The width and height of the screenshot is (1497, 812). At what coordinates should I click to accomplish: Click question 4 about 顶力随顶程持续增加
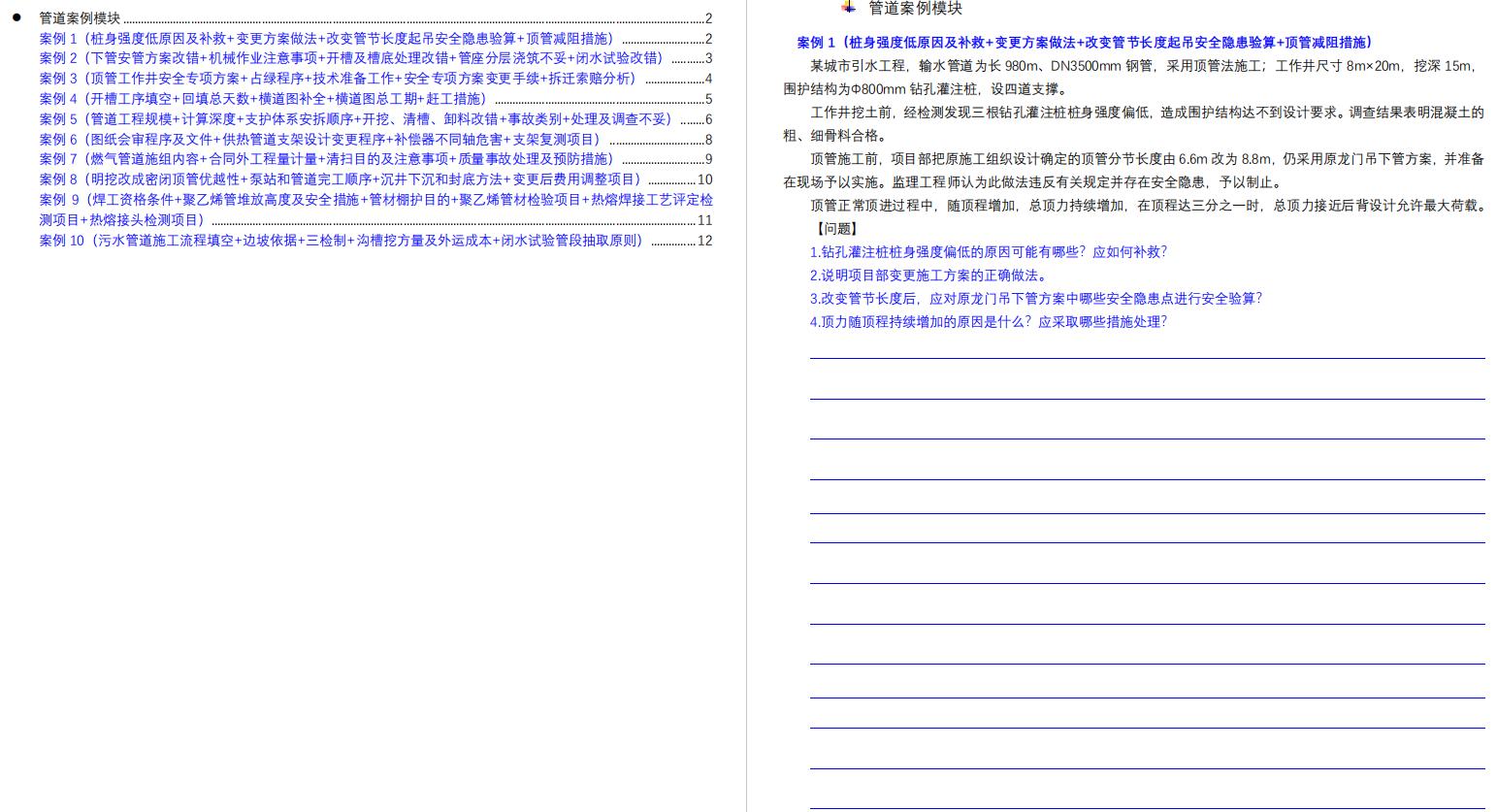pos(987,322)
